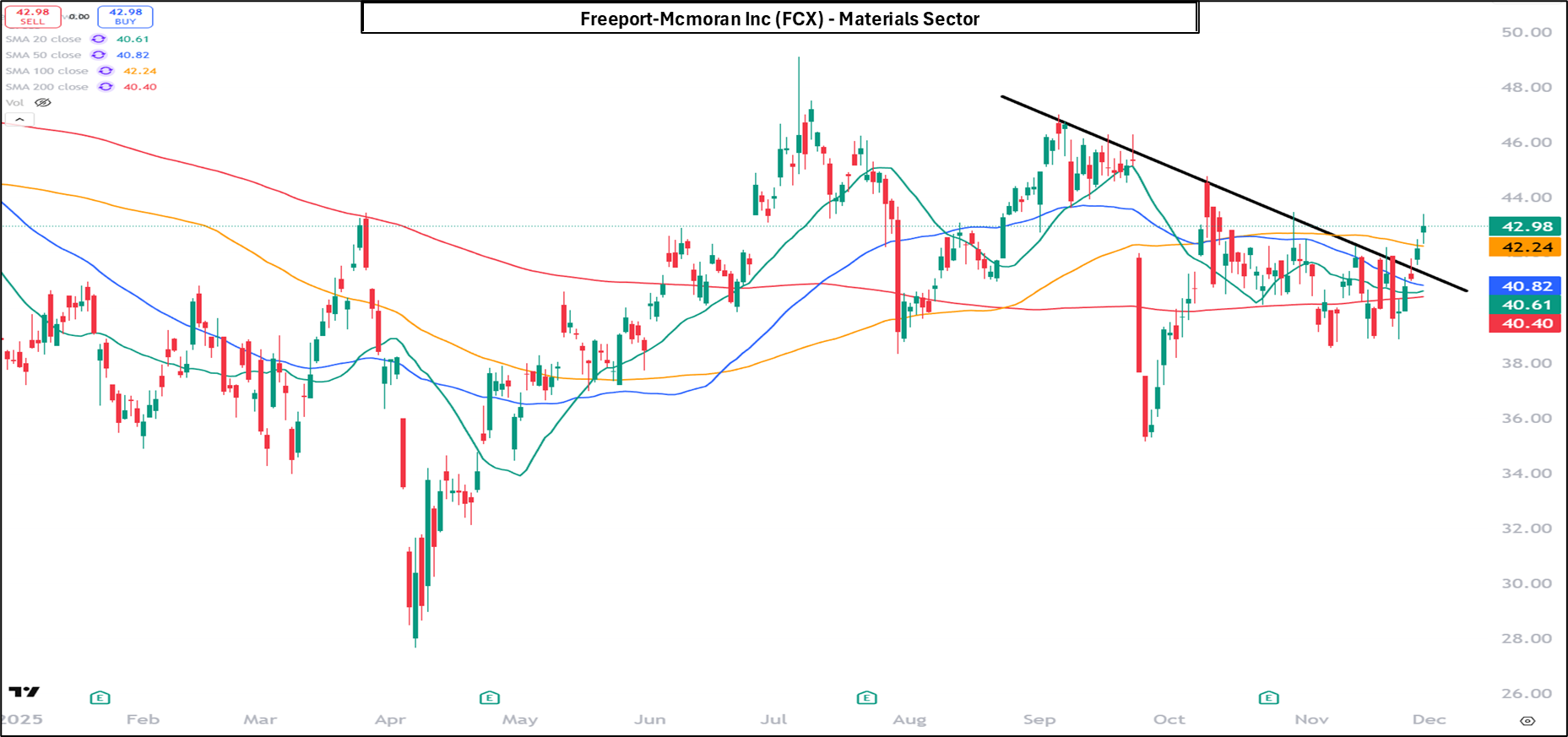The height and width of the screenshot is (737, 1568).
Task: Click the green 42.98 last price tag
Action: click(x=1526, y=226)
